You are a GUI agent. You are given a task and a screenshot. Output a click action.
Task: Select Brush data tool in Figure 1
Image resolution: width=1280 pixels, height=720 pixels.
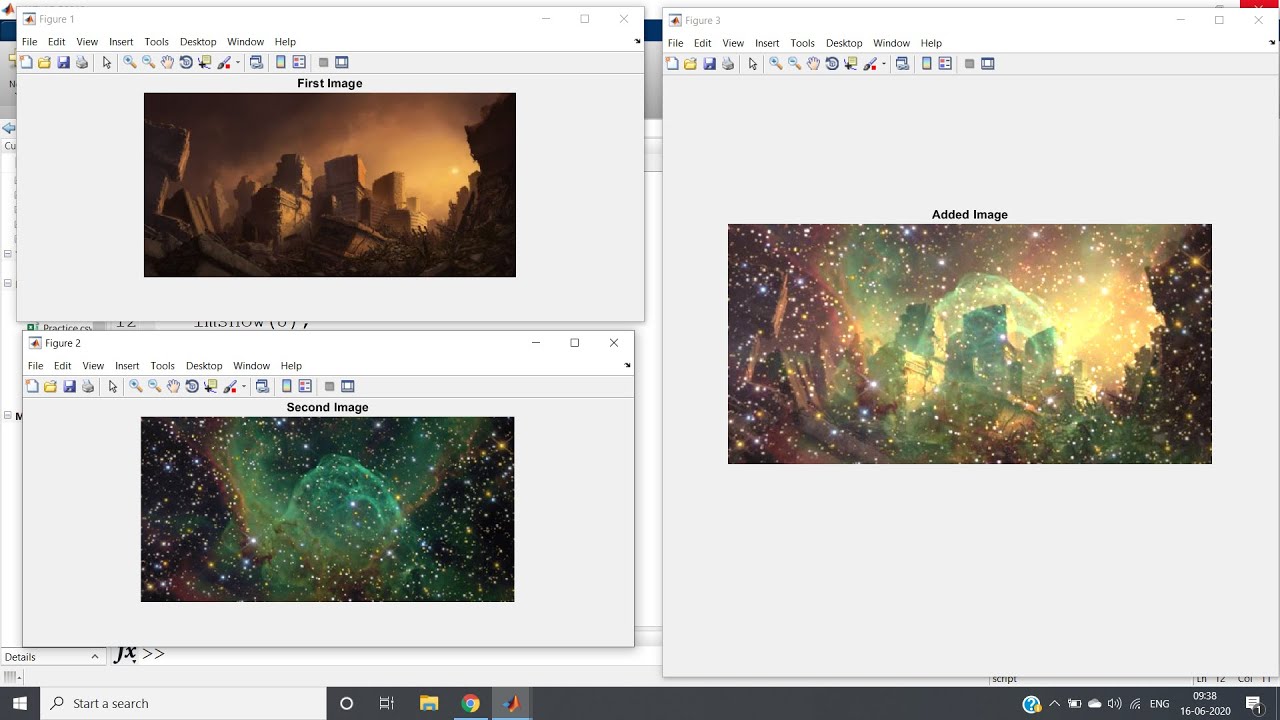pyautogui.click(x=224, y=62)
